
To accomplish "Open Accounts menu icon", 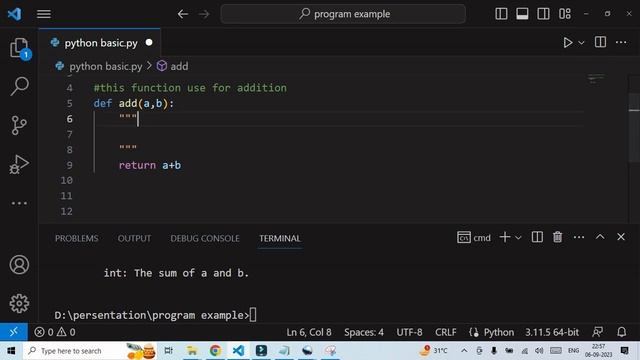I will [x=19, y=264].
